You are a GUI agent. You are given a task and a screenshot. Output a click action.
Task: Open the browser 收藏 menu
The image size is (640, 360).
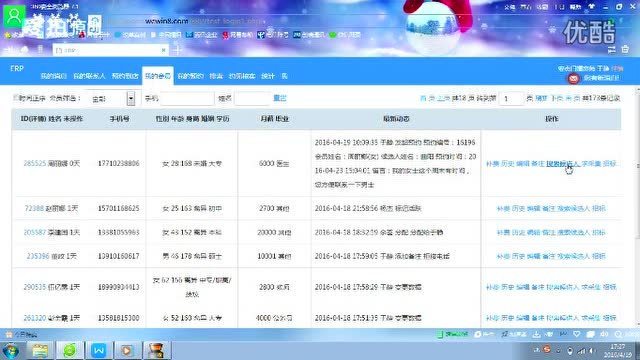(x=542, y=7)
